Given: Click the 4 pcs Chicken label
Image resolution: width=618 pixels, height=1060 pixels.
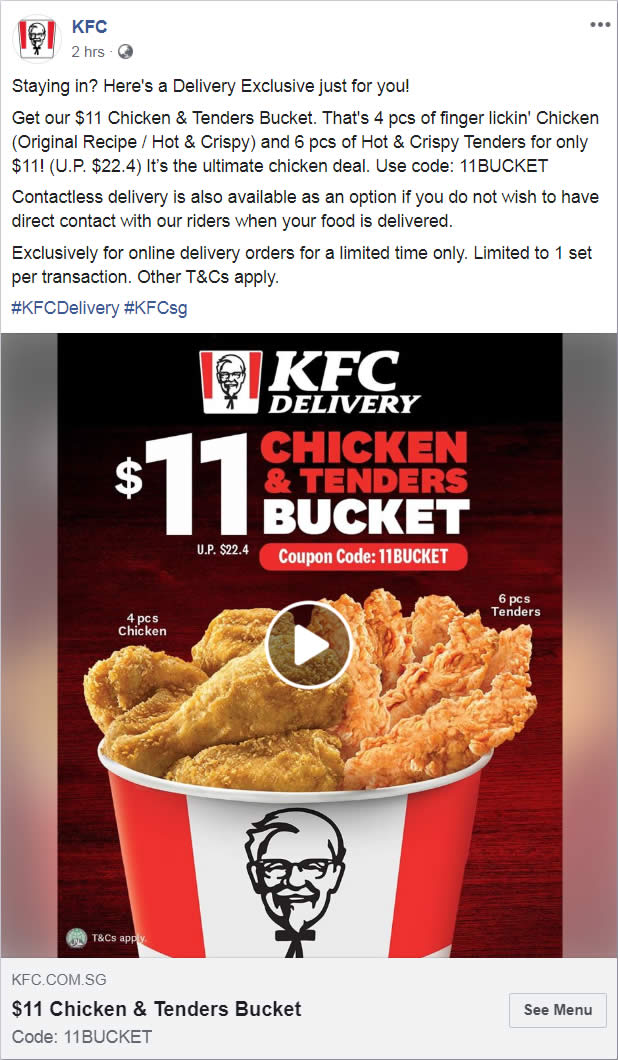Looking at the screenshot, I should point(142,624).
